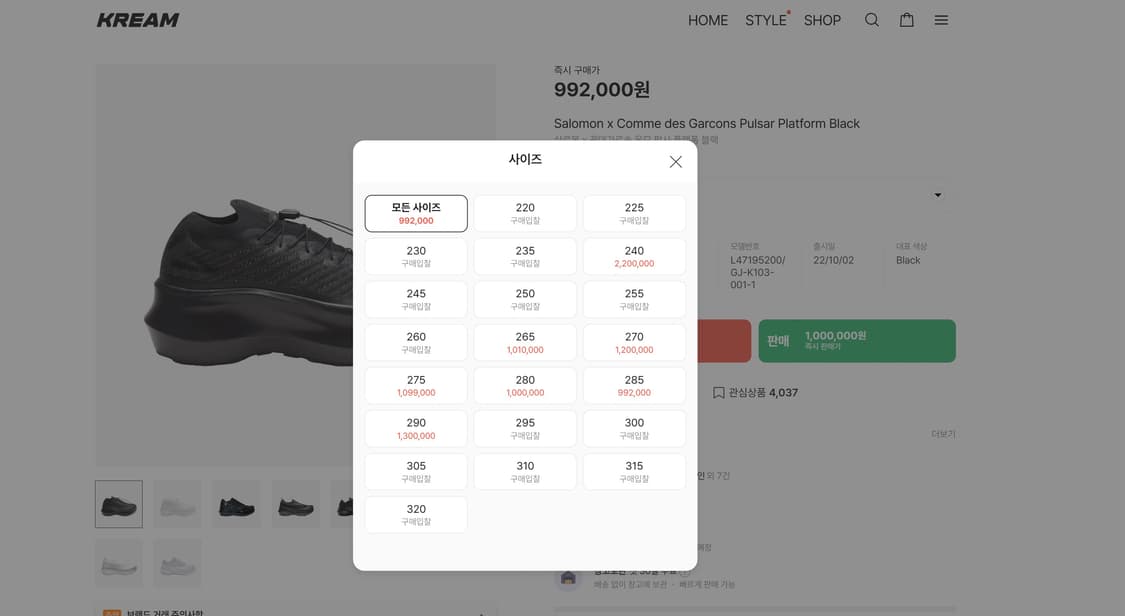The width and height of the screenshot is (1125, 616).
Task: Select the first black shoe thumbnail
Action: click(119, 504)
